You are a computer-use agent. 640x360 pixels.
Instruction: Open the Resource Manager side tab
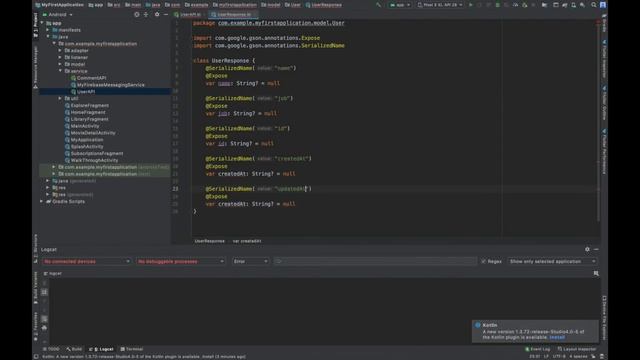36,67
